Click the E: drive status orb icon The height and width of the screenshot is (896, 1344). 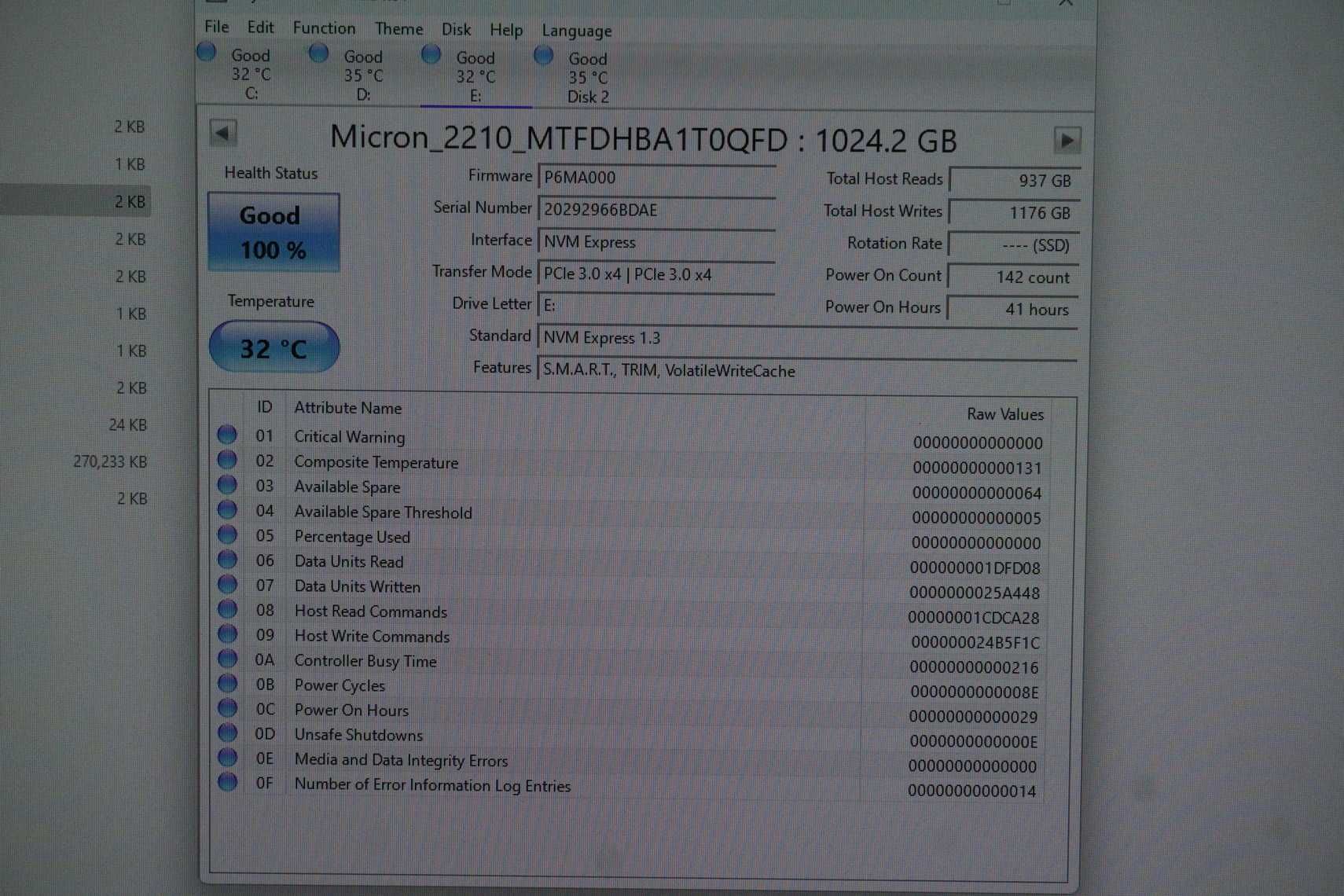(431, 54)
